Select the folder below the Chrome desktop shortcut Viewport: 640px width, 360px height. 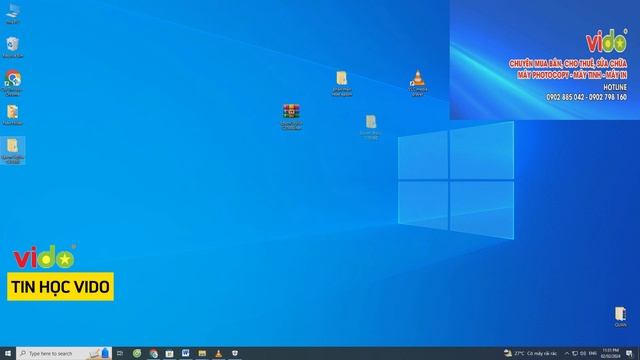coord(13,115)
